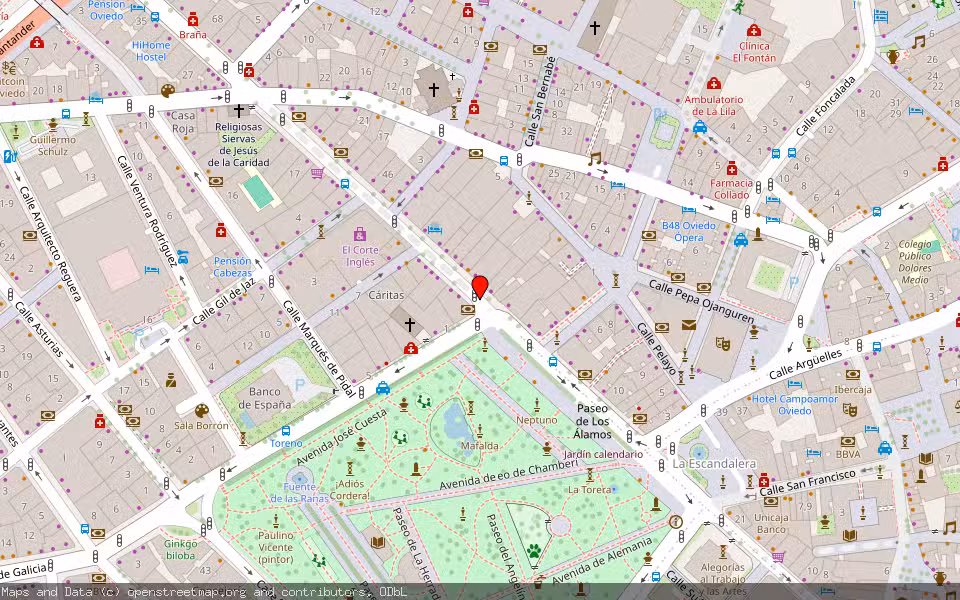Select the ¡Adiós Cordera! label
The width and height of the screenshot is (960, 600).
pyautogui.click(x=350, y=490)
